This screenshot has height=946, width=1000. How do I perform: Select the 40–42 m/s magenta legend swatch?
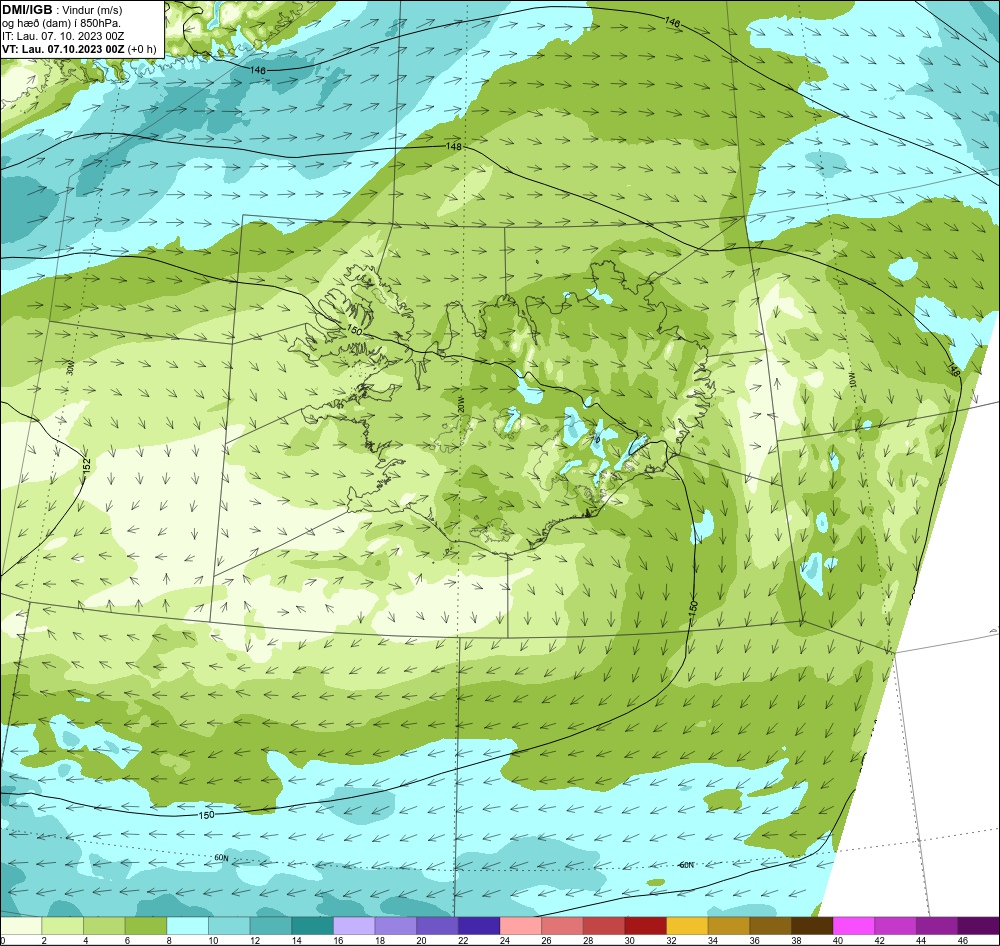(855, 925)
